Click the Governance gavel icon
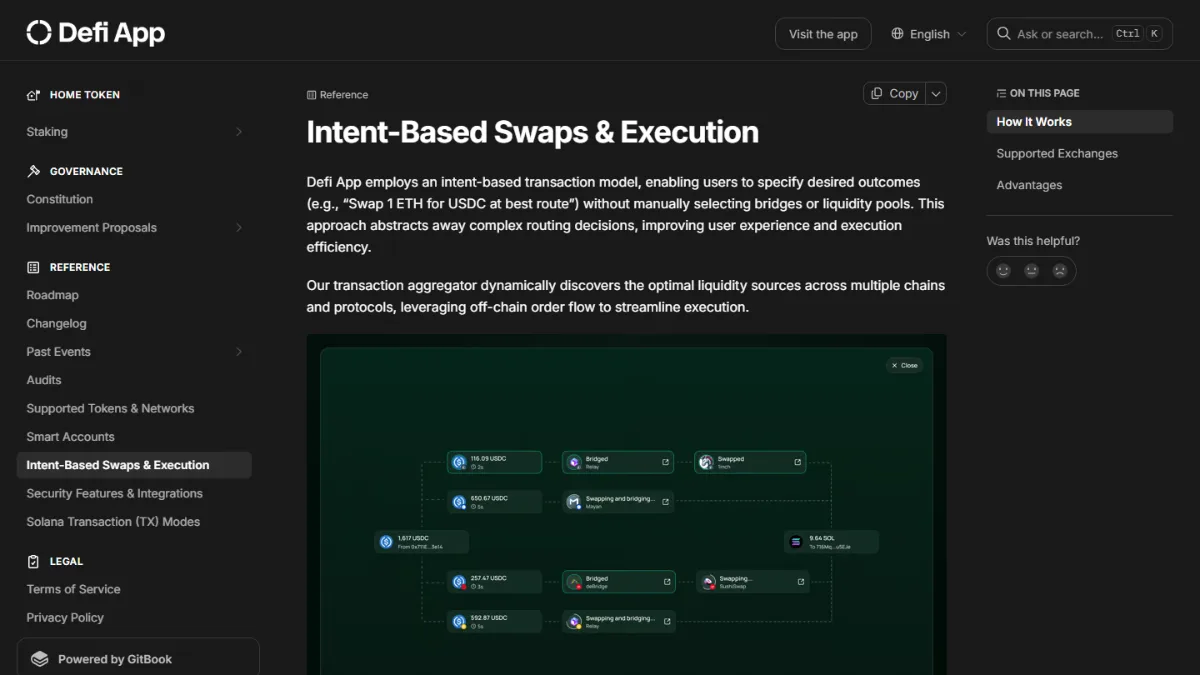Viewport: 1200px width, 675px height. click(x=33, y=171)
